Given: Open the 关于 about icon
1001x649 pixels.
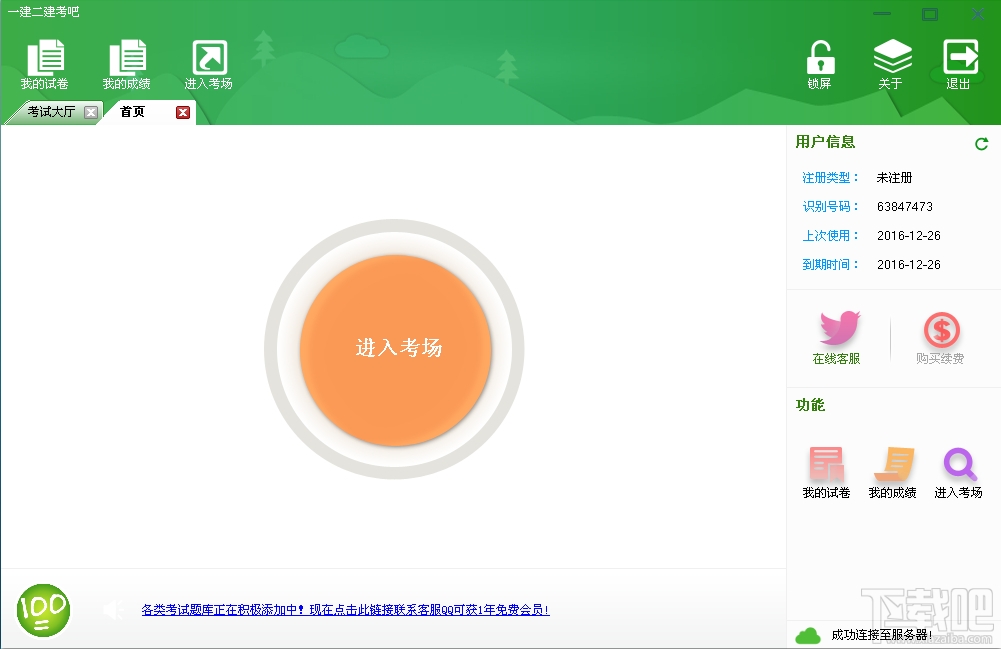Looking at the screenshot, I should click(891, 64).
